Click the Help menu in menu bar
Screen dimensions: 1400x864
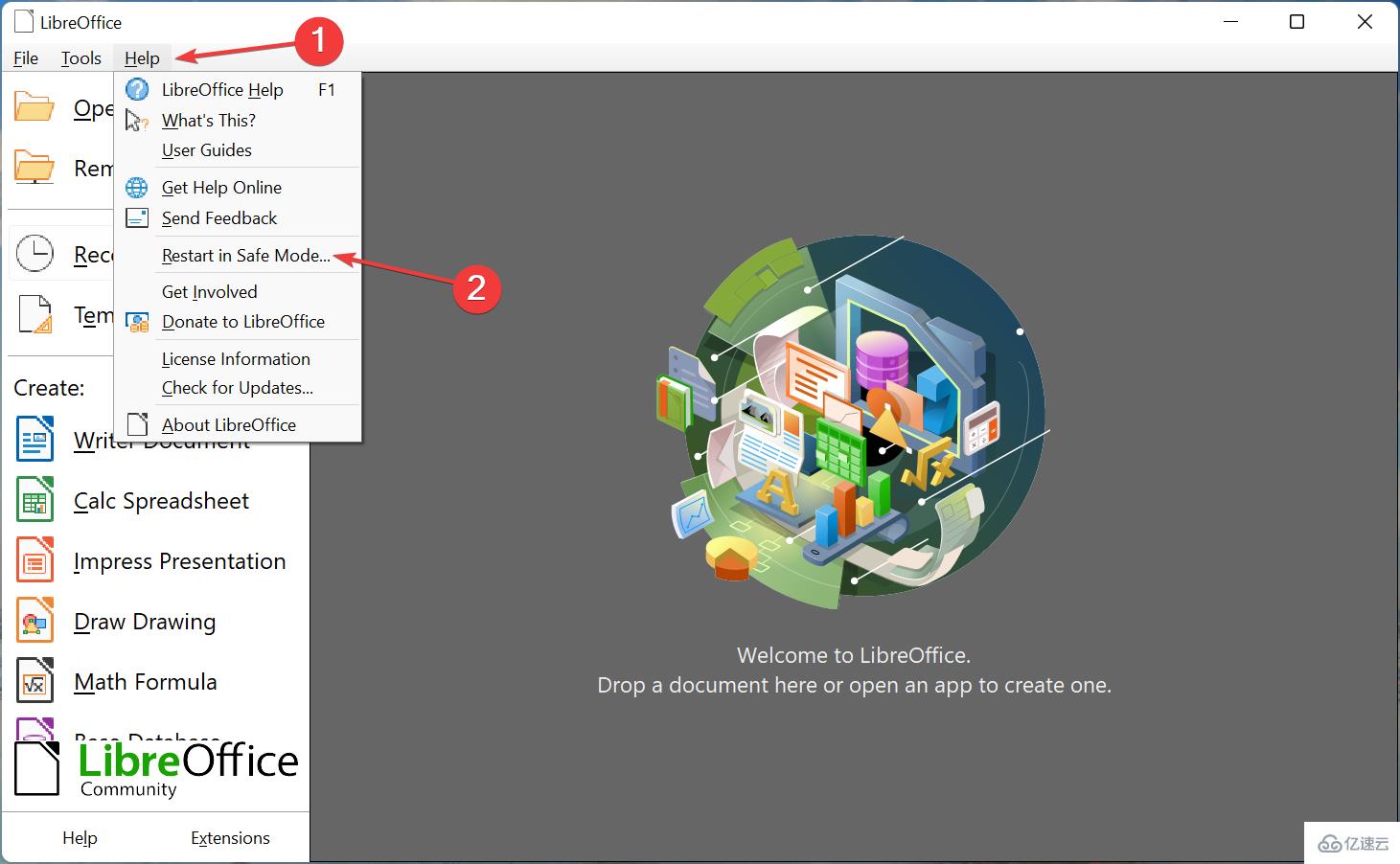pos(142,58)
